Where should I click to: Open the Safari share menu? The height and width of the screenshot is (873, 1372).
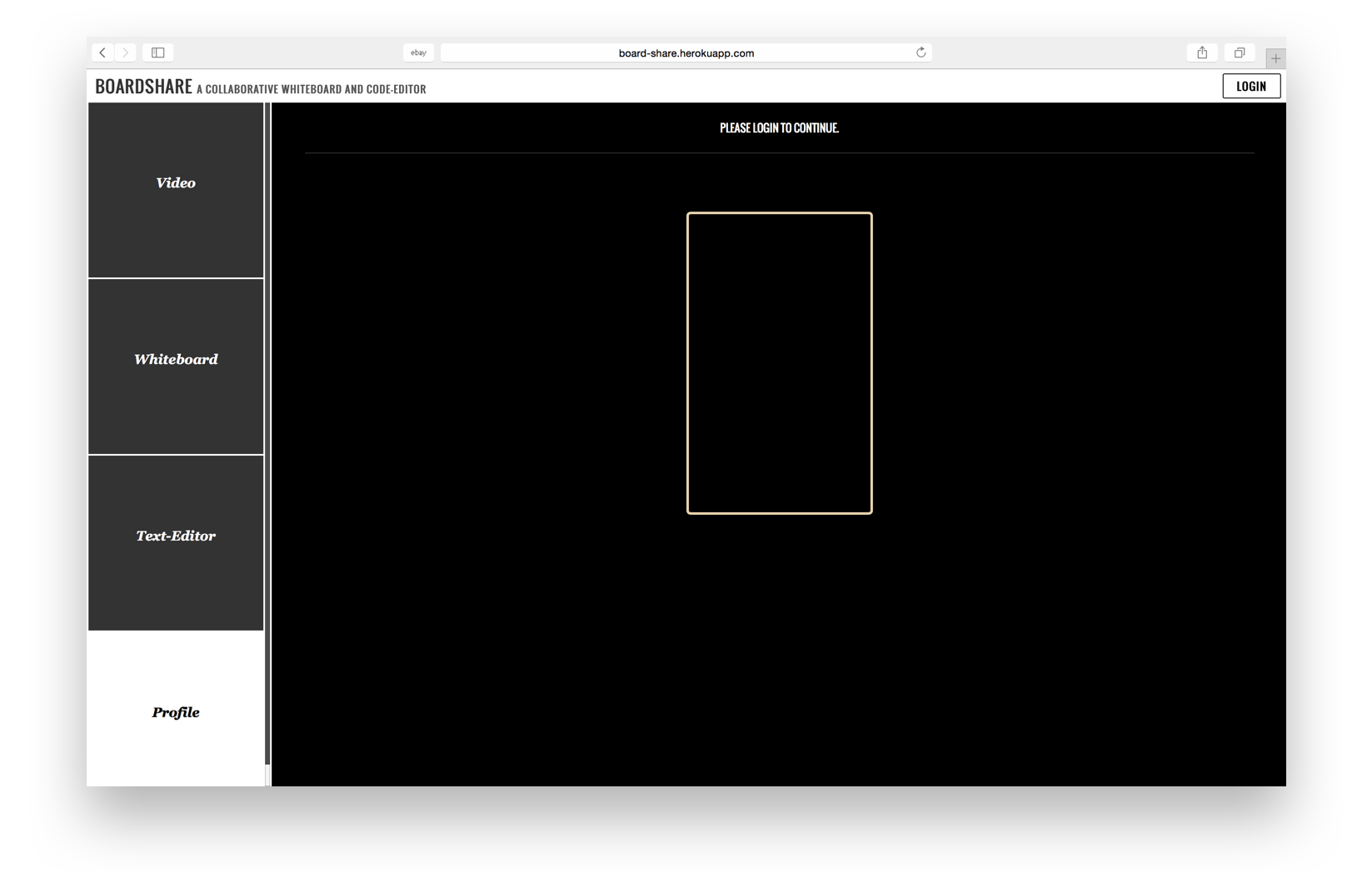(1202, 52)
